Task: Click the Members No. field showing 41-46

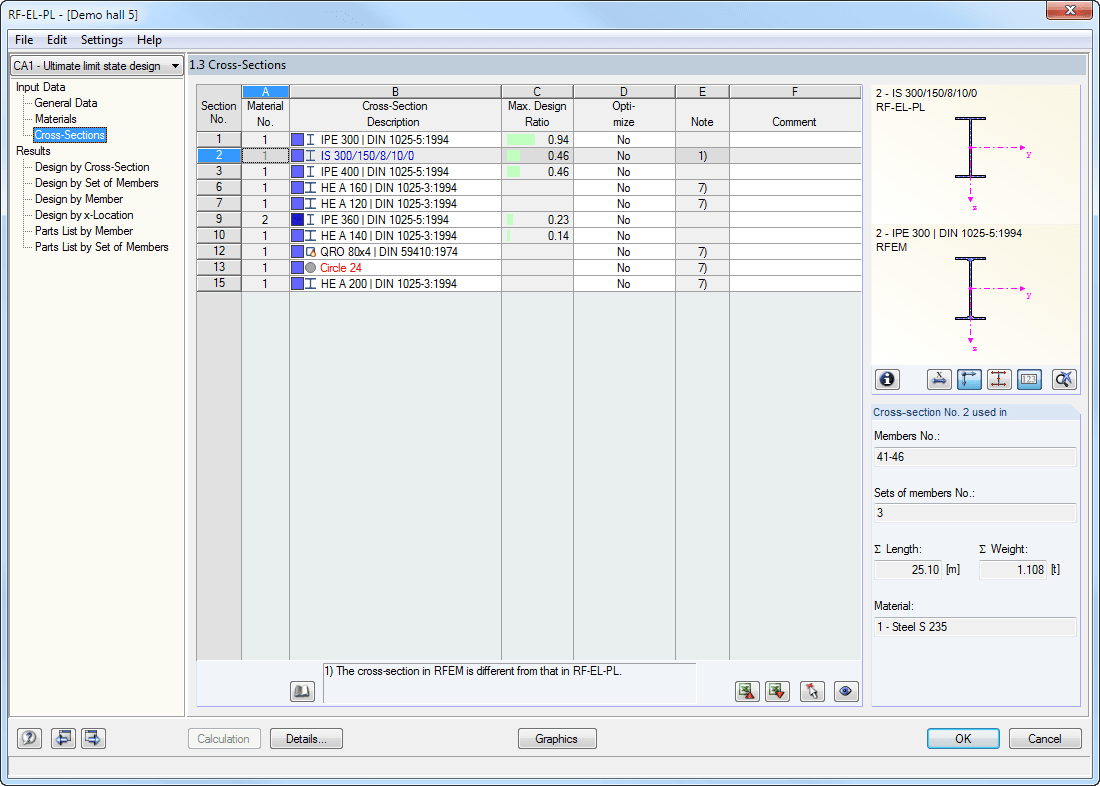Action: (x=975, y=457)
